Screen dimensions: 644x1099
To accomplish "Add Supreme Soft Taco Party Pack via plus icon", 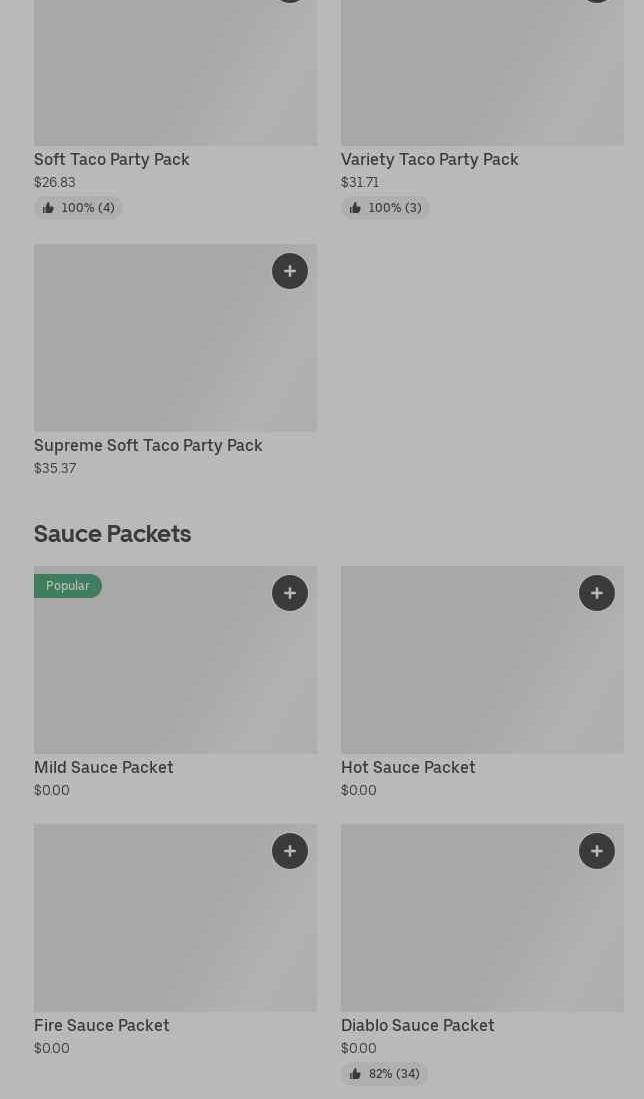I will point(290,271).
